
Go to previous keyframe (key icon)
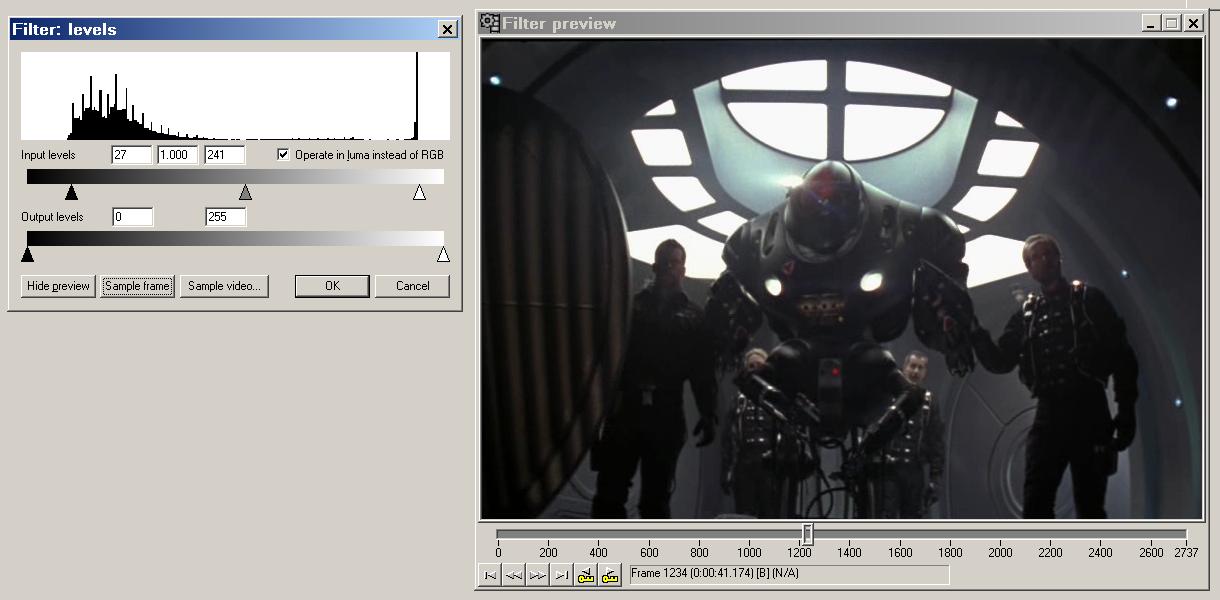pos(586,575)
